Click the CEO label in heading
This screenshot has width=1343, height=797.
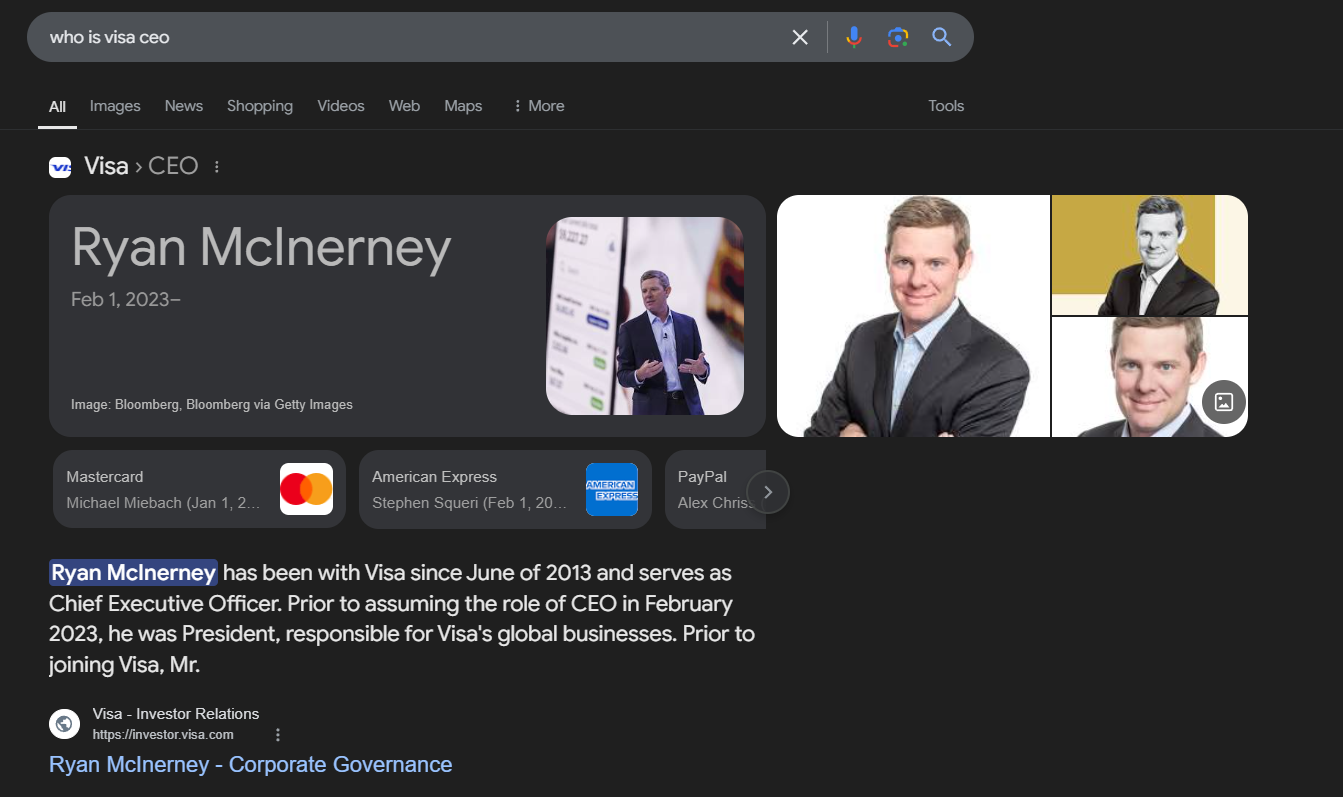[173, 166]
